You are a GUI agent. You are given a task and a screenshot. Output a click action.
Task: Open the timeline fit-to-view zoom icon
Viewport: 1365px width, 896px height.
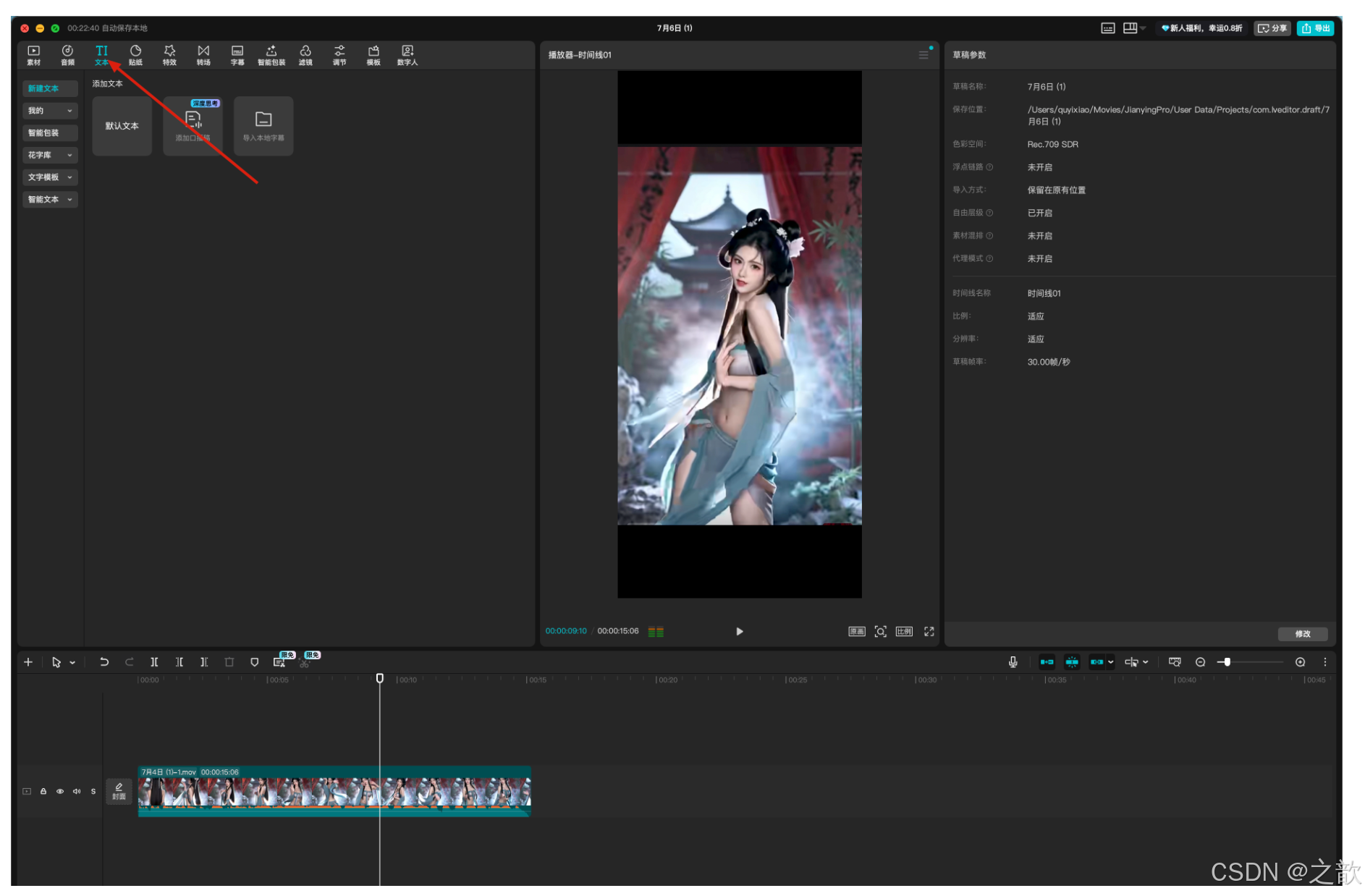pyautogui.click(x=1175, y=662)
